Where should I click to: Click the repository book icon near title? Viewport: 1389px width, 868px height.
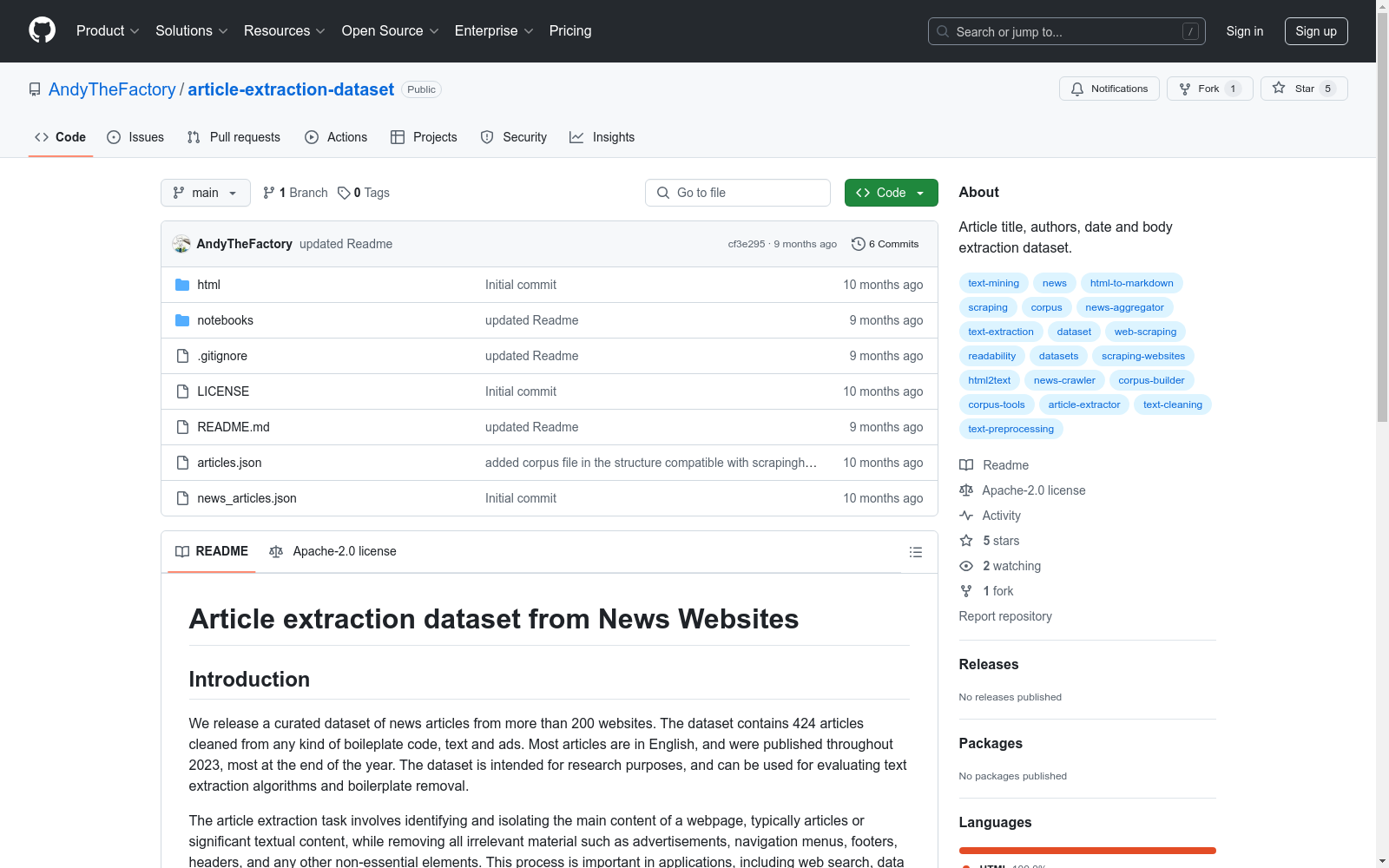click(x=35, y=89)
